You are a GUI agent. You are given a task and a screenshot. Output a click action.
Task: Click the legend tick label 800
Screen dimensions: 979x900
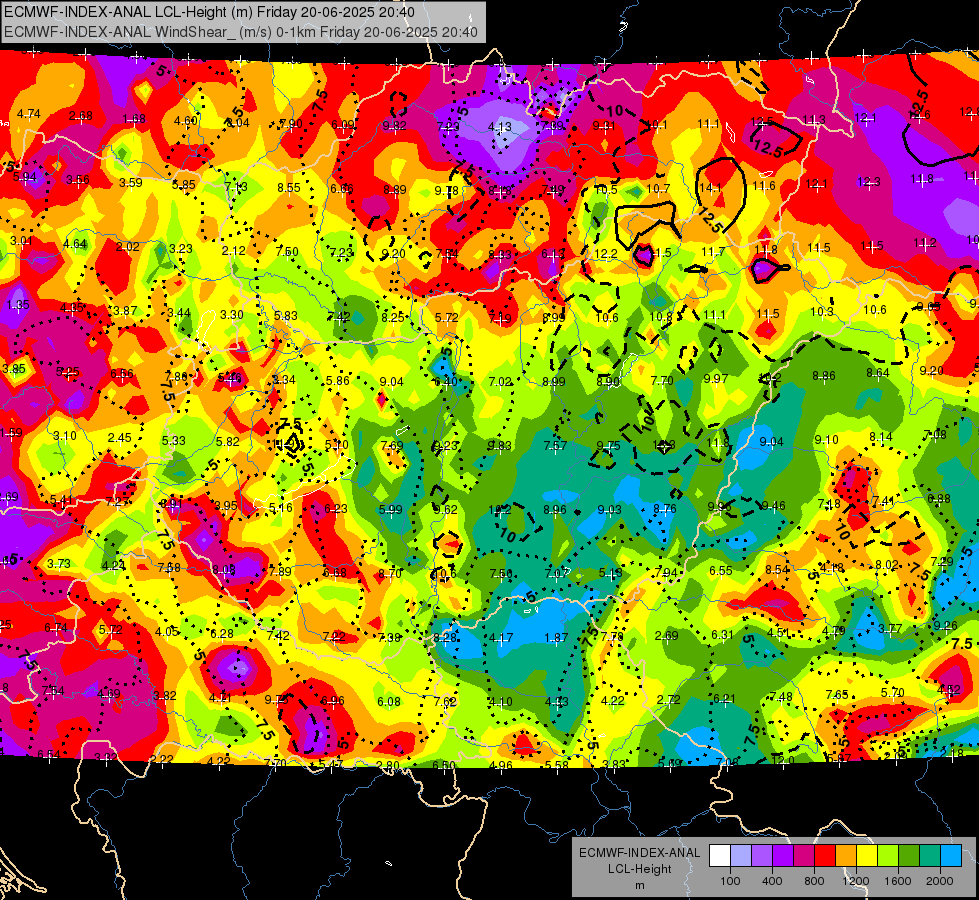pyautogui.click(x=814, y=881)
